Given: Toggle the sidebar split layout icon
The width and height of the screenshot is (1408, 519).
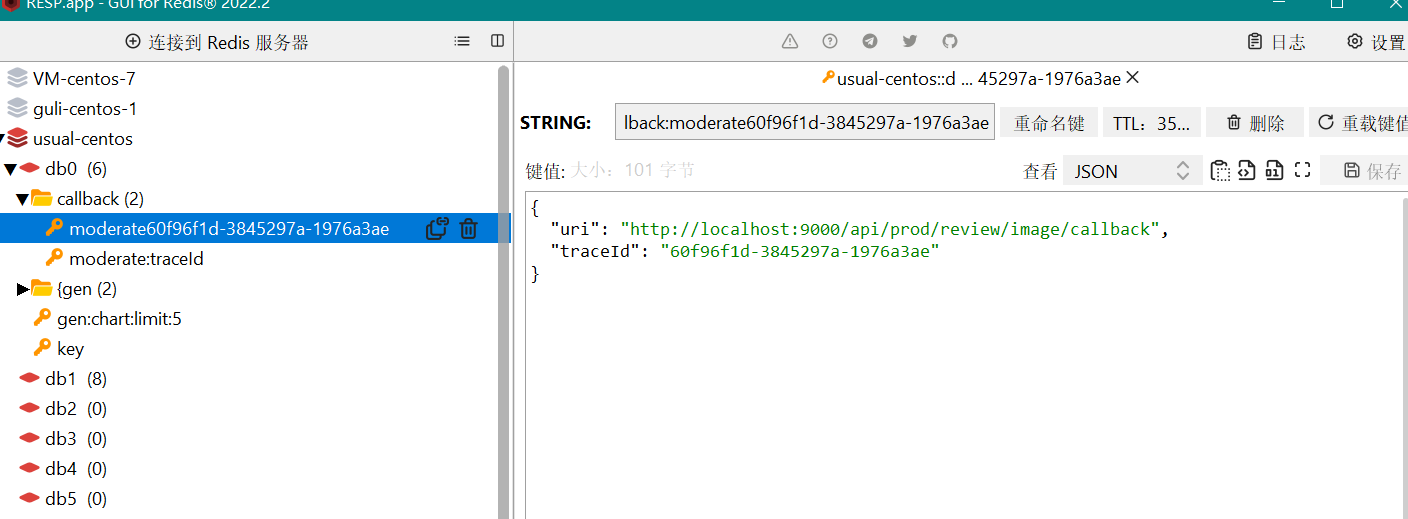Looking at the screenshot, I should (497, 41).
